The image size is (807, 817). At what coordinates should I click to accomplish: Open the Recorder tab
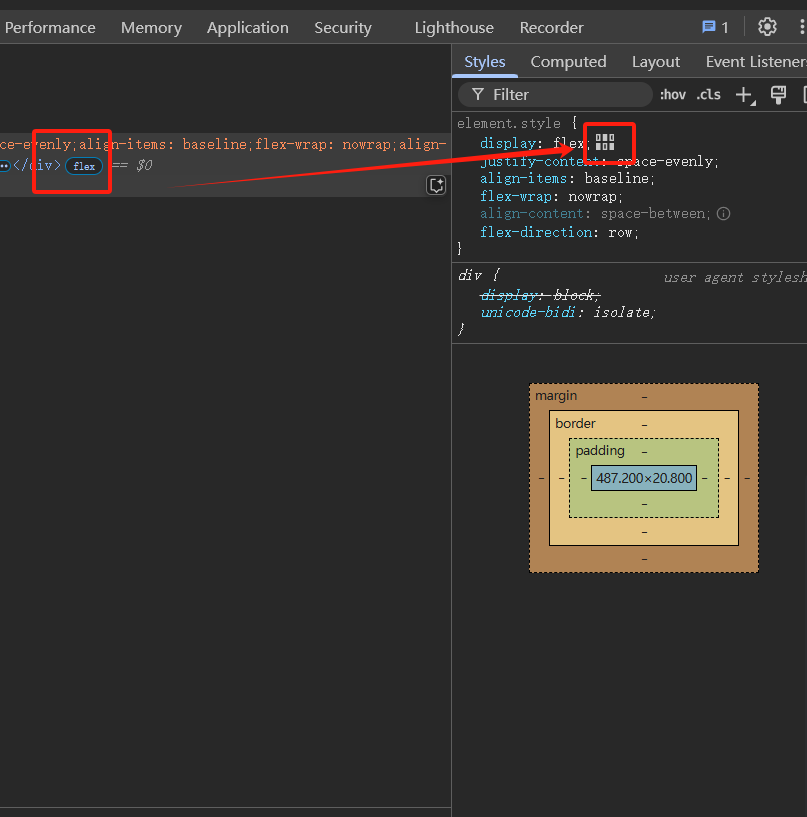click(551, 28)
